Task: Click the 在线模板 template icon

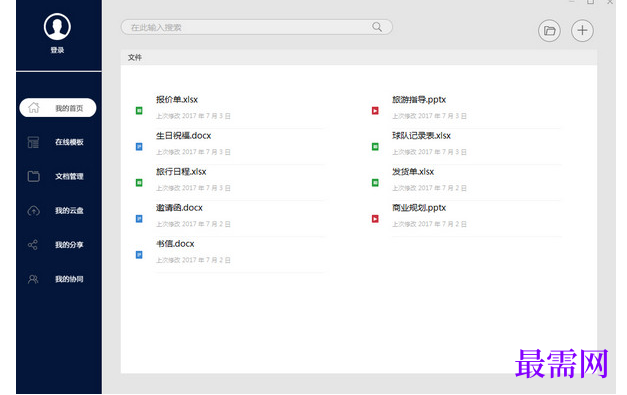Action: (x=34, y=142)
